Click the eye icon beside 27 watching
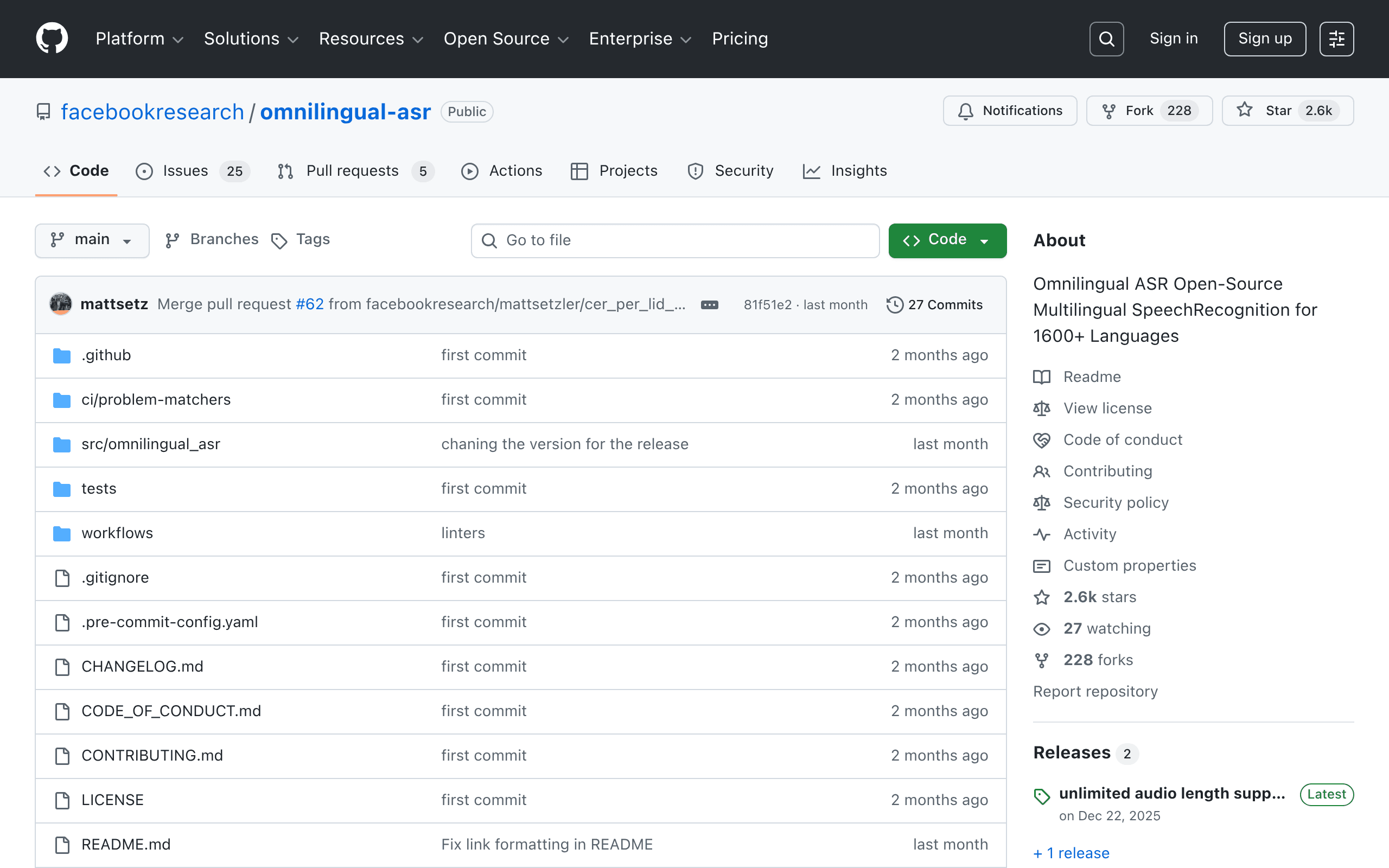This screenshot has height=868, width=1389. (1042, 629)
